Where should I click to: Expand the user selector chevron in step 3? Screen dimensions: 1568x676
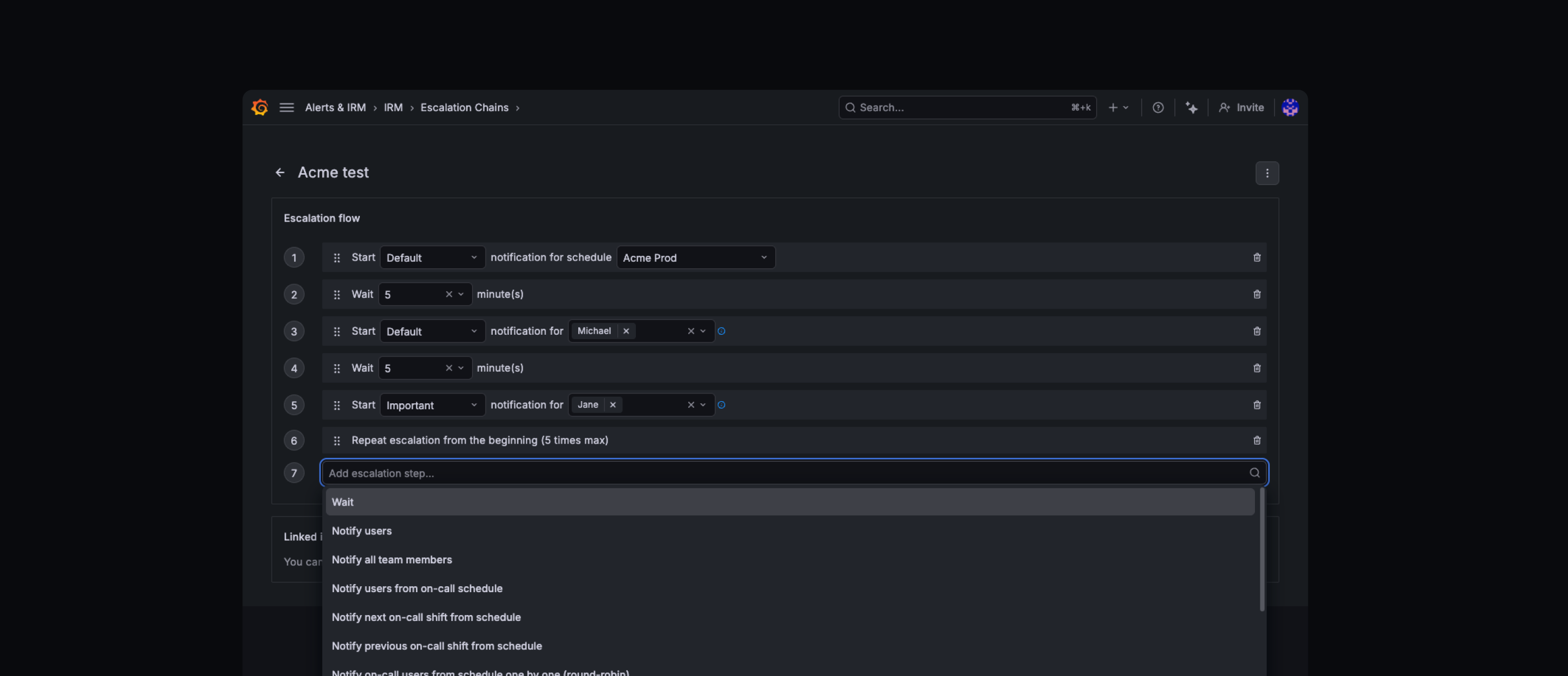coord(703,331)
